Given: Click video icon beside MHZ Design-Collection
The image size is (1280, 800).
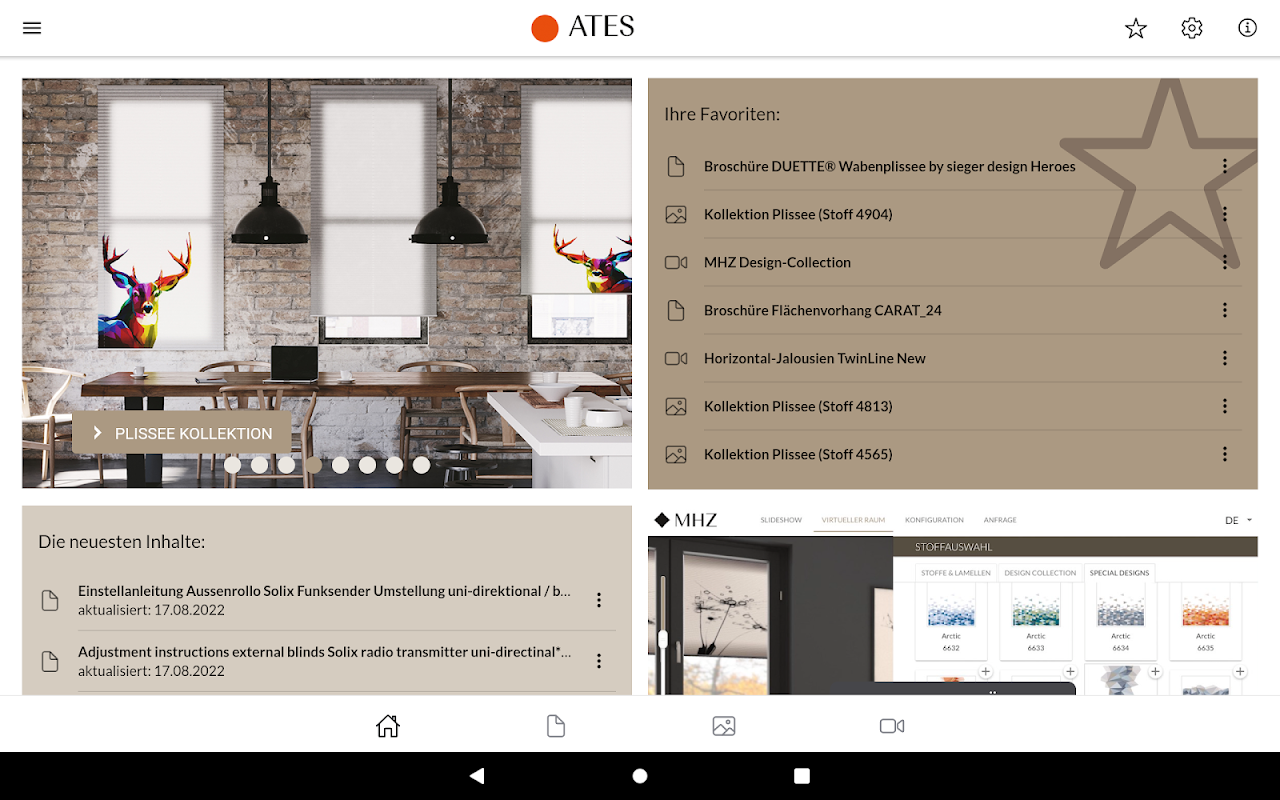Looking at the screenshot, I should [x=676, y=263].
